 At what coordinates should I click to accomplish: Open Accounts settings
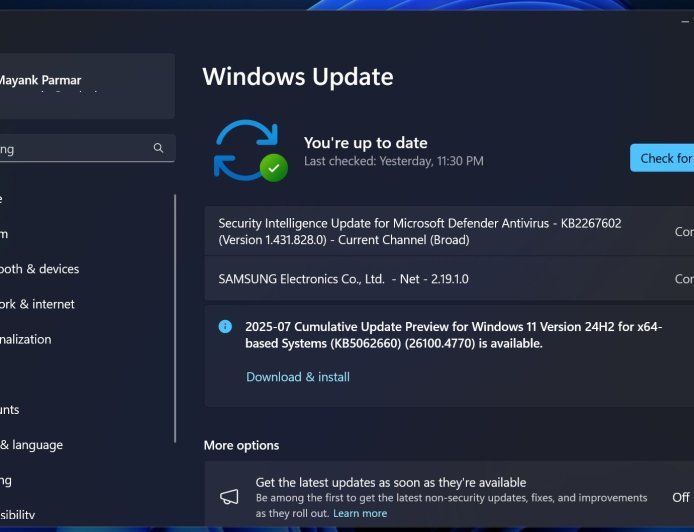(10, 409)
